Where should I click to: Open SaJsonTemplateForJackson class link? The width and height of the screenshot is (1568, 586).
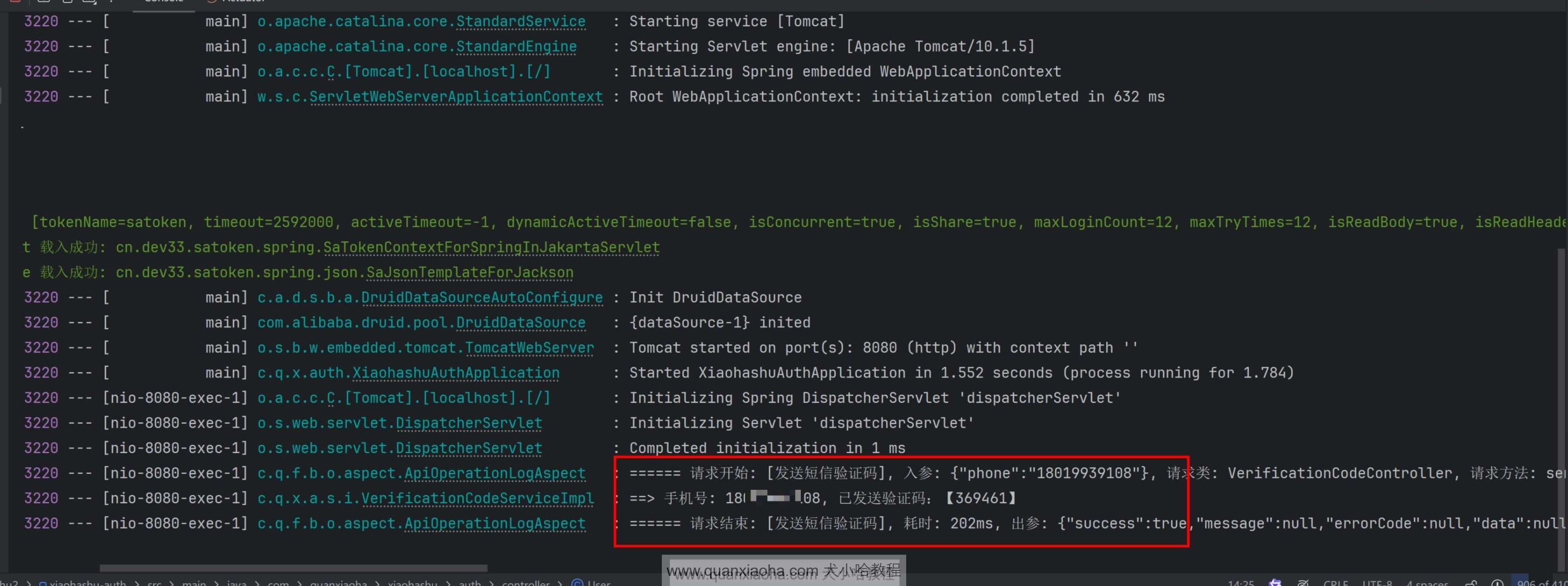pyautogui.click(x=469, y=273)
